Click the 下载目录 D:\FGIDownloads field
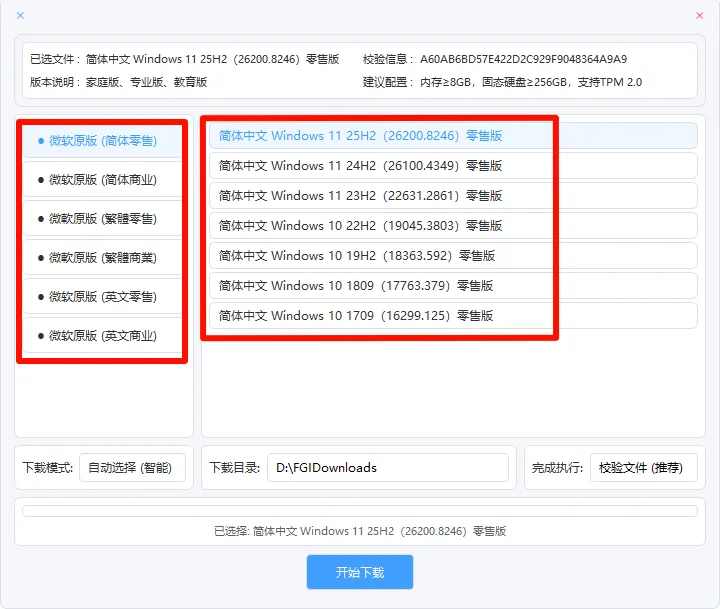The height and width of the screenshot is (609, 720). (x=388, y=468)
